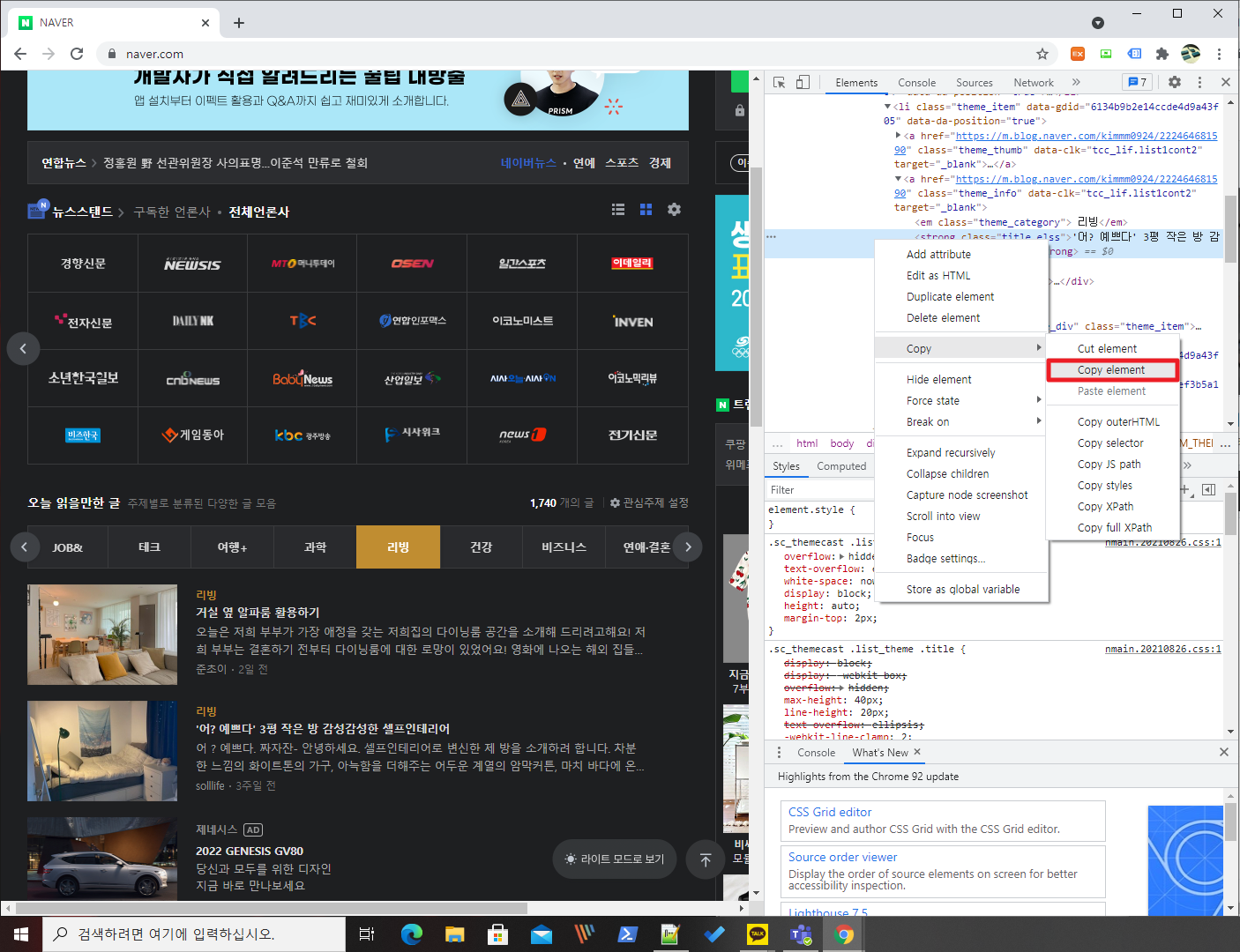
Task: Select the 리빙 topic tab
Action: tap(399, 547)
